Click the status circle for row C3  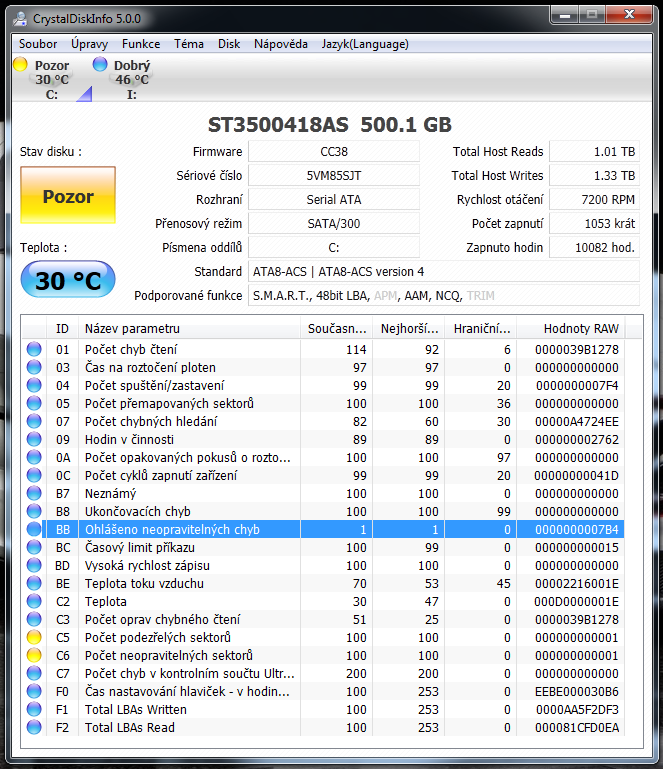(x=34, y=619)
